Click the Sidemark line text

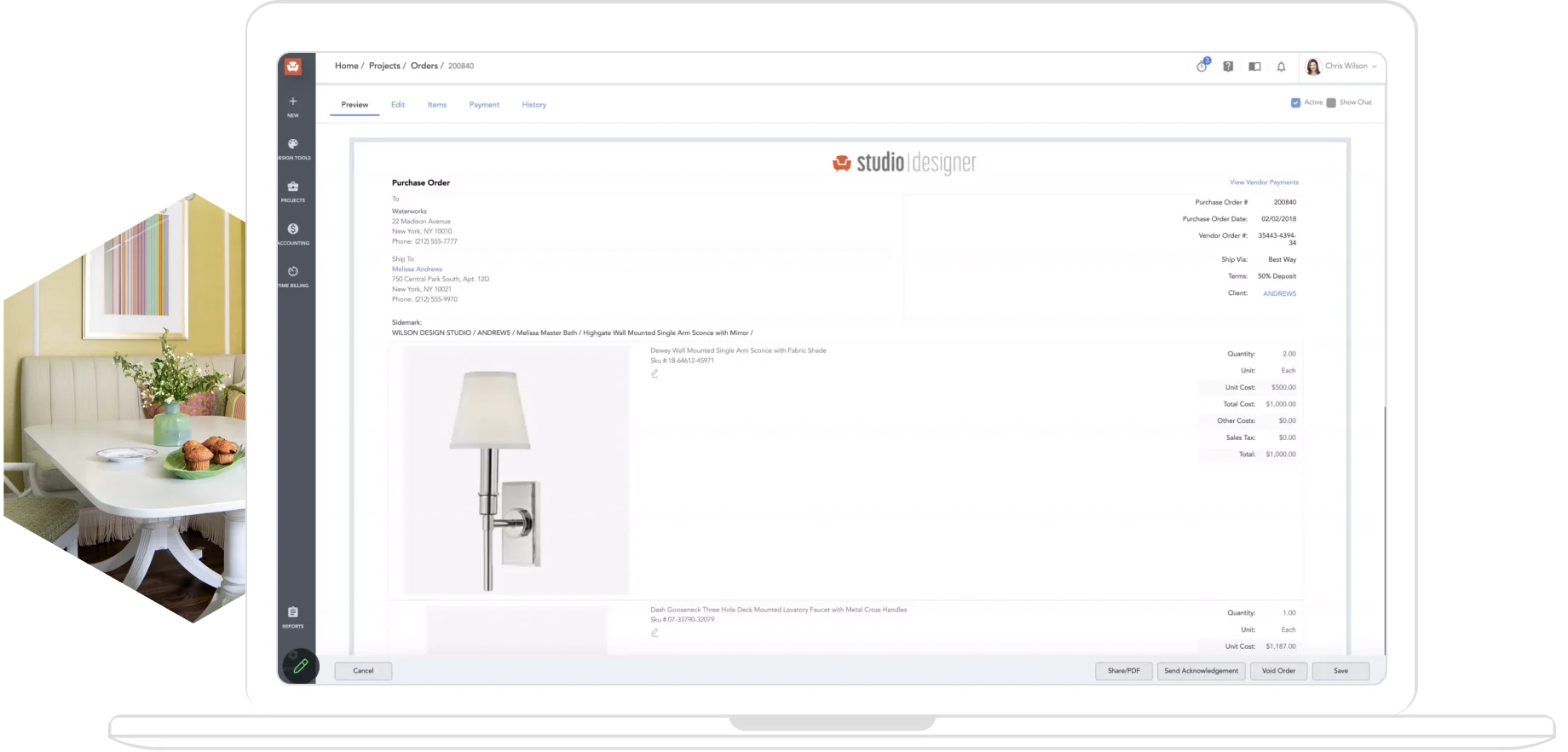572,333
